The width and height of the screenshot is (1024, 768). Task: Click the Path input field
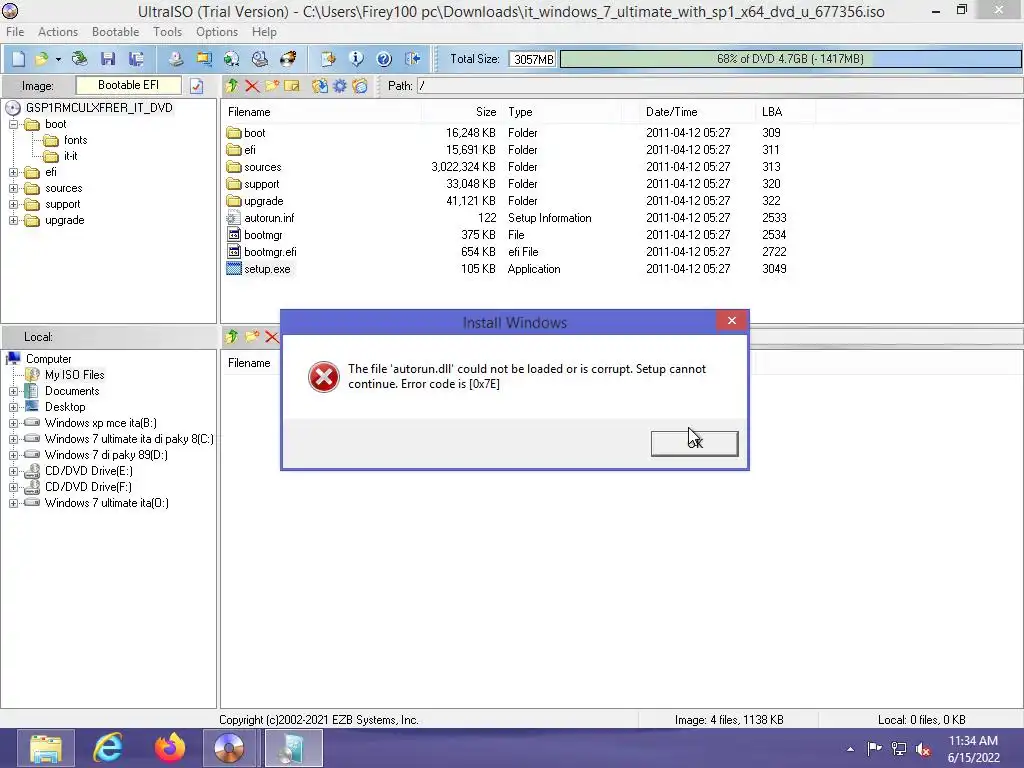(x=718, y=86)
